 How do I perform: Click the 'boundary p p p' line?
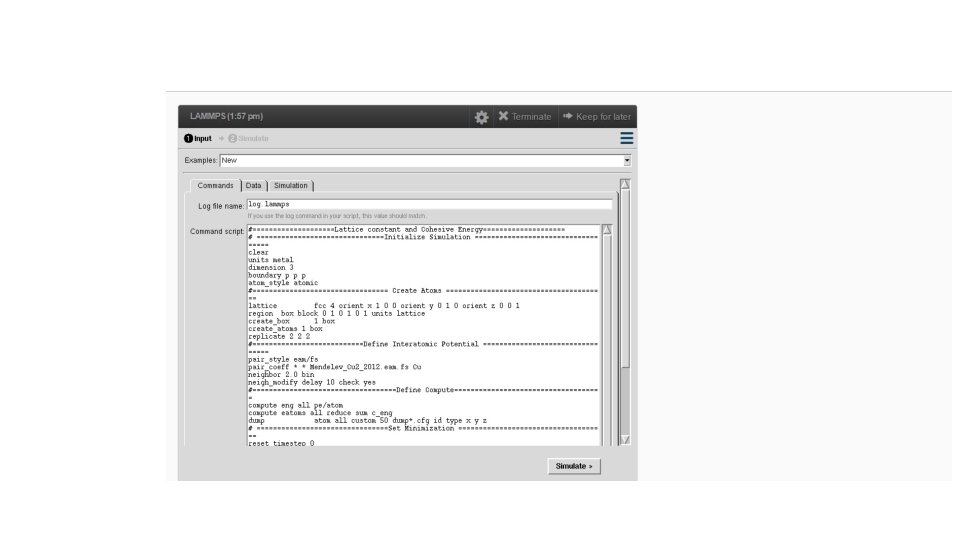277,276
